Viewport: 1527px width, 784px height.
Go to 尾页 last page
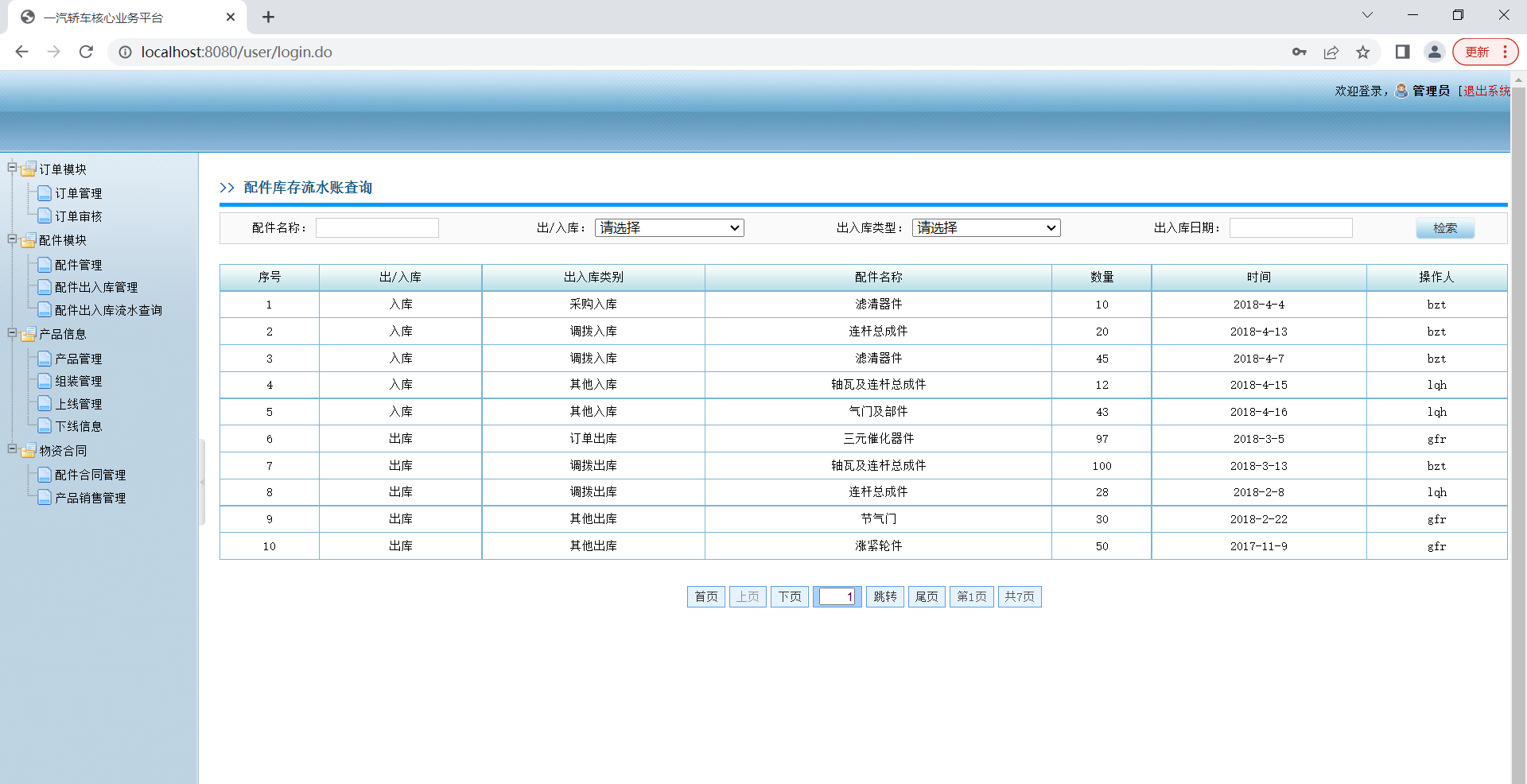pos(927,596)
